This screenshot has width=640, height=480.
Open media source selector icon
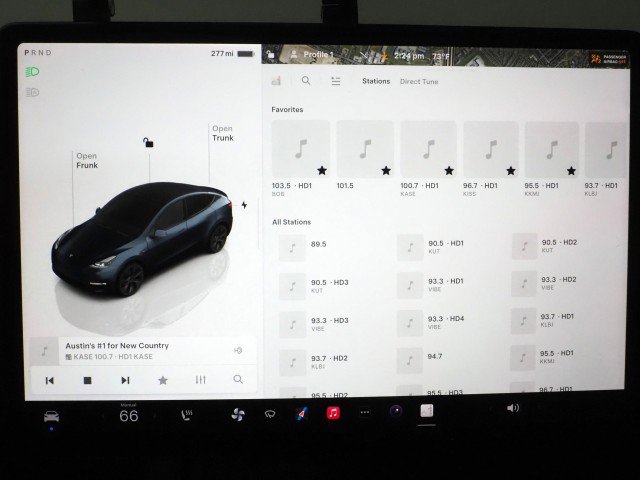coord(277,80)
